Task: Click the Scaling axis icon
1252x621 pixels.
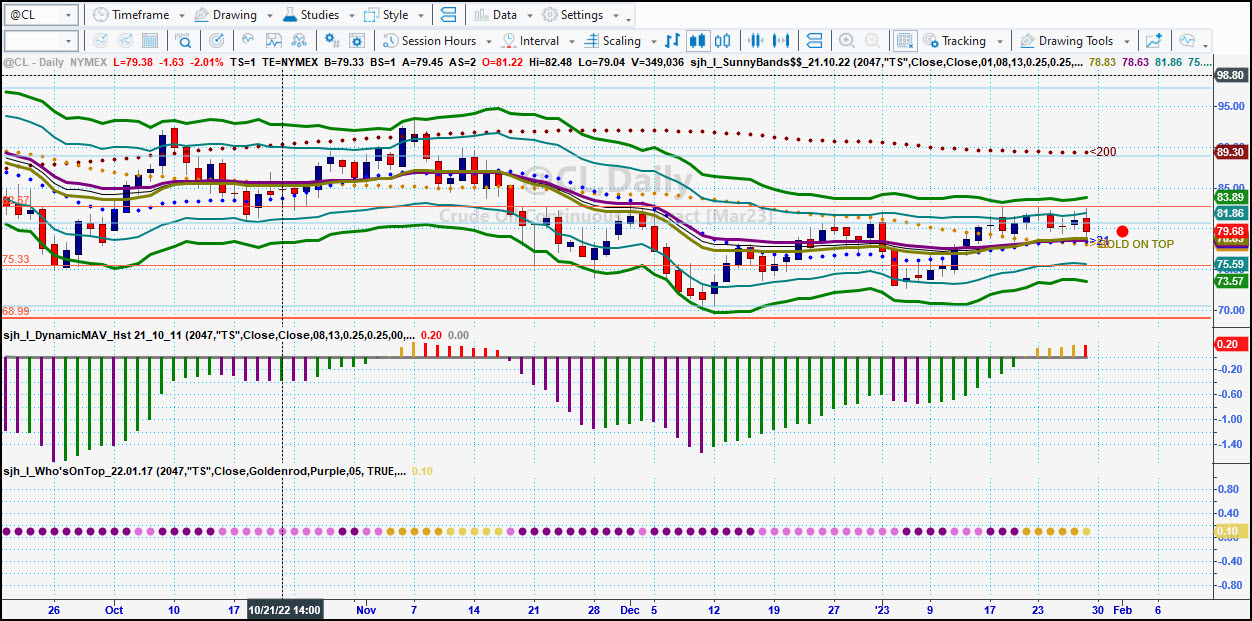Action: coord(591,41)
